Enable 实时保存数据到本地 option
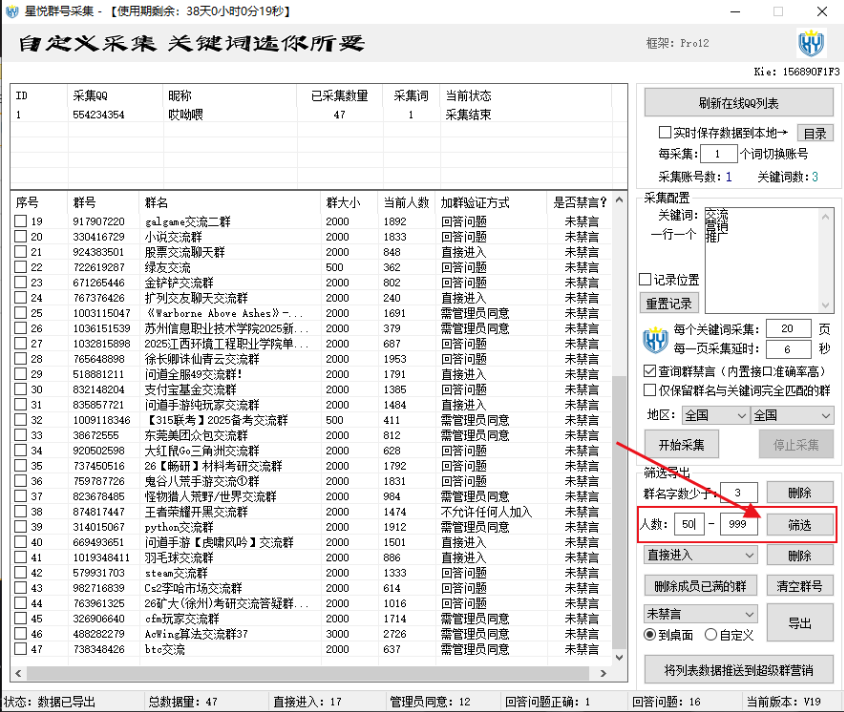844x712 pixels. (664, 132)
